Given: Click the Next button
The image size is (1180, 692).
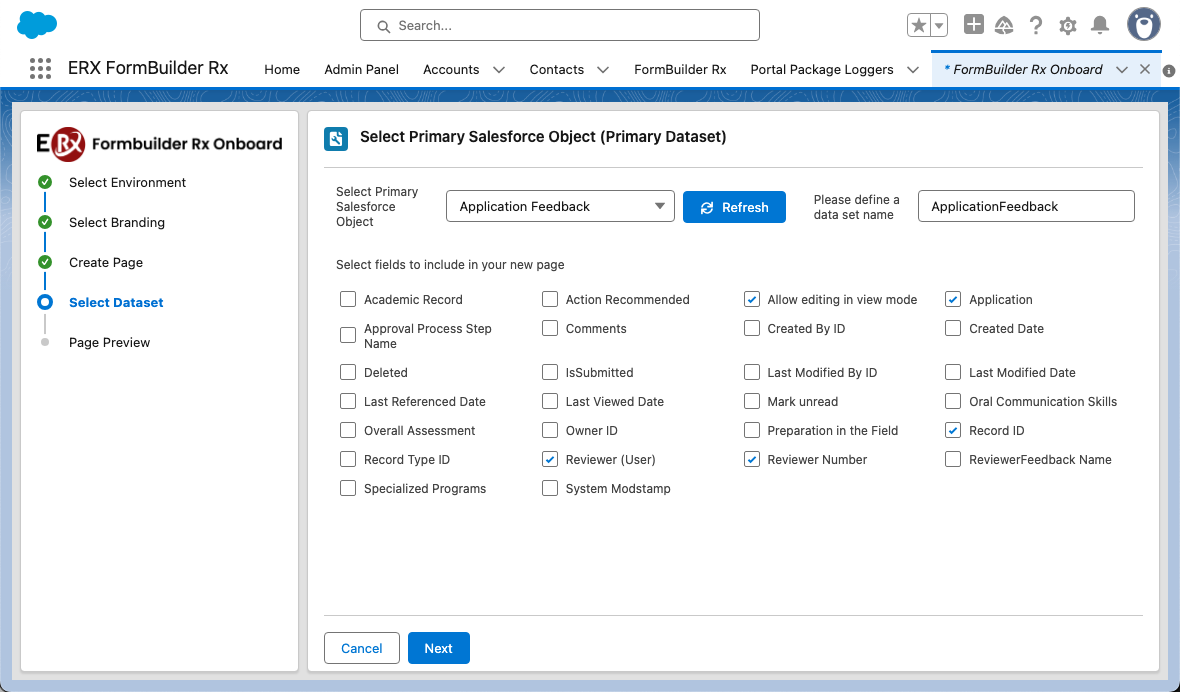Looking at the screenshot, I should [x=438, y=648].
